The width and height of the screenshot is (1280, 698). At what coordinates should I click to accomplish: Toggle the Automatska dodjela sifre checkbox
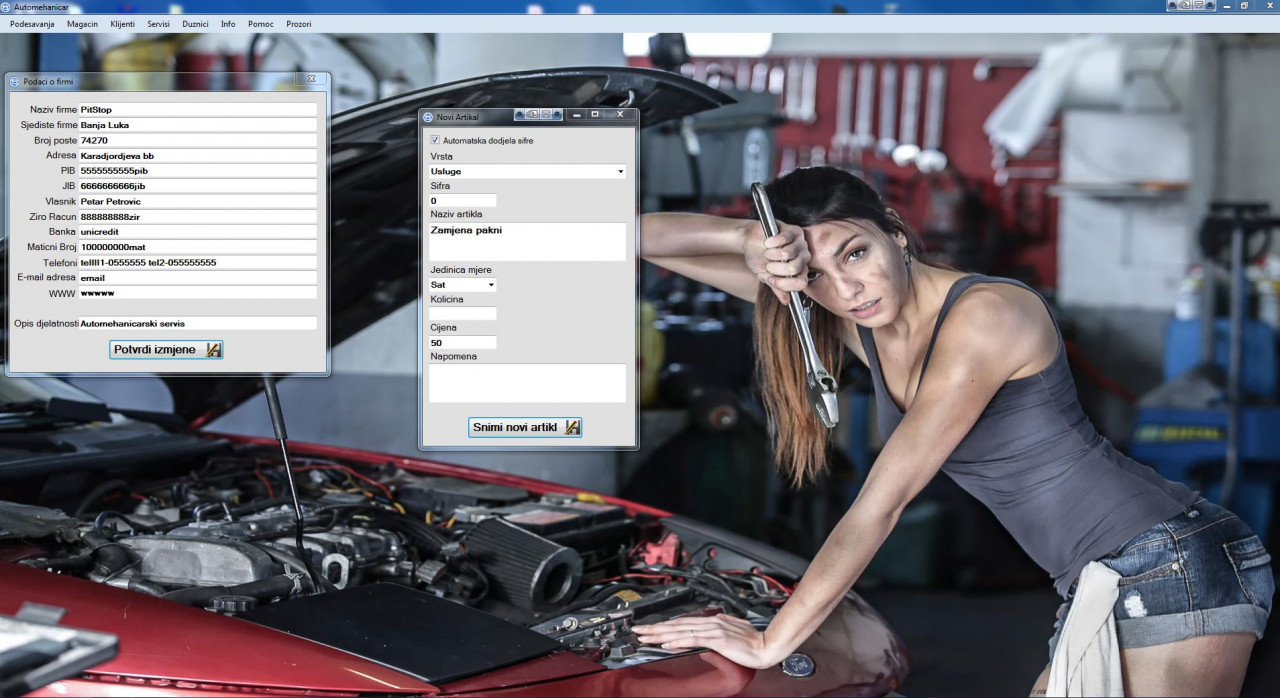point(435,141)
